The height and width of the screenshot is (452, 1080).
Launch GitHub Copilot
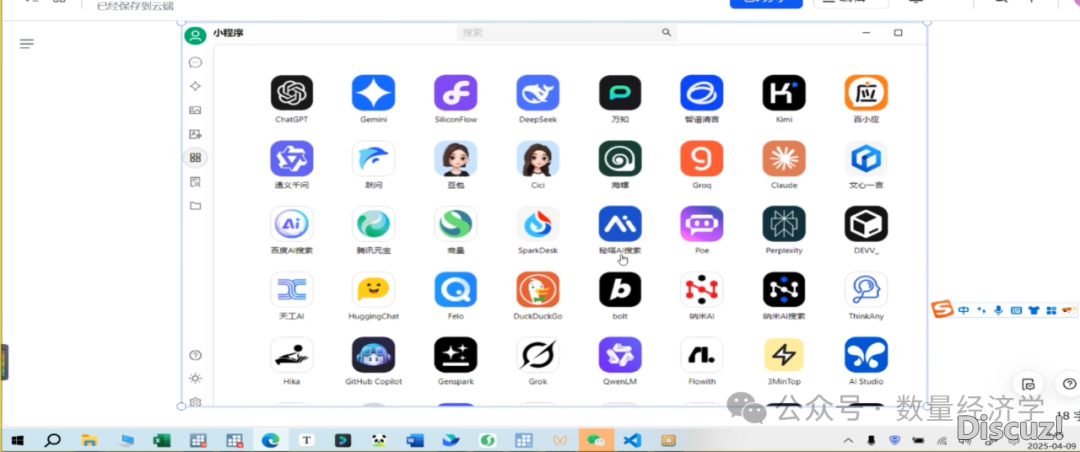pos(373,355)
